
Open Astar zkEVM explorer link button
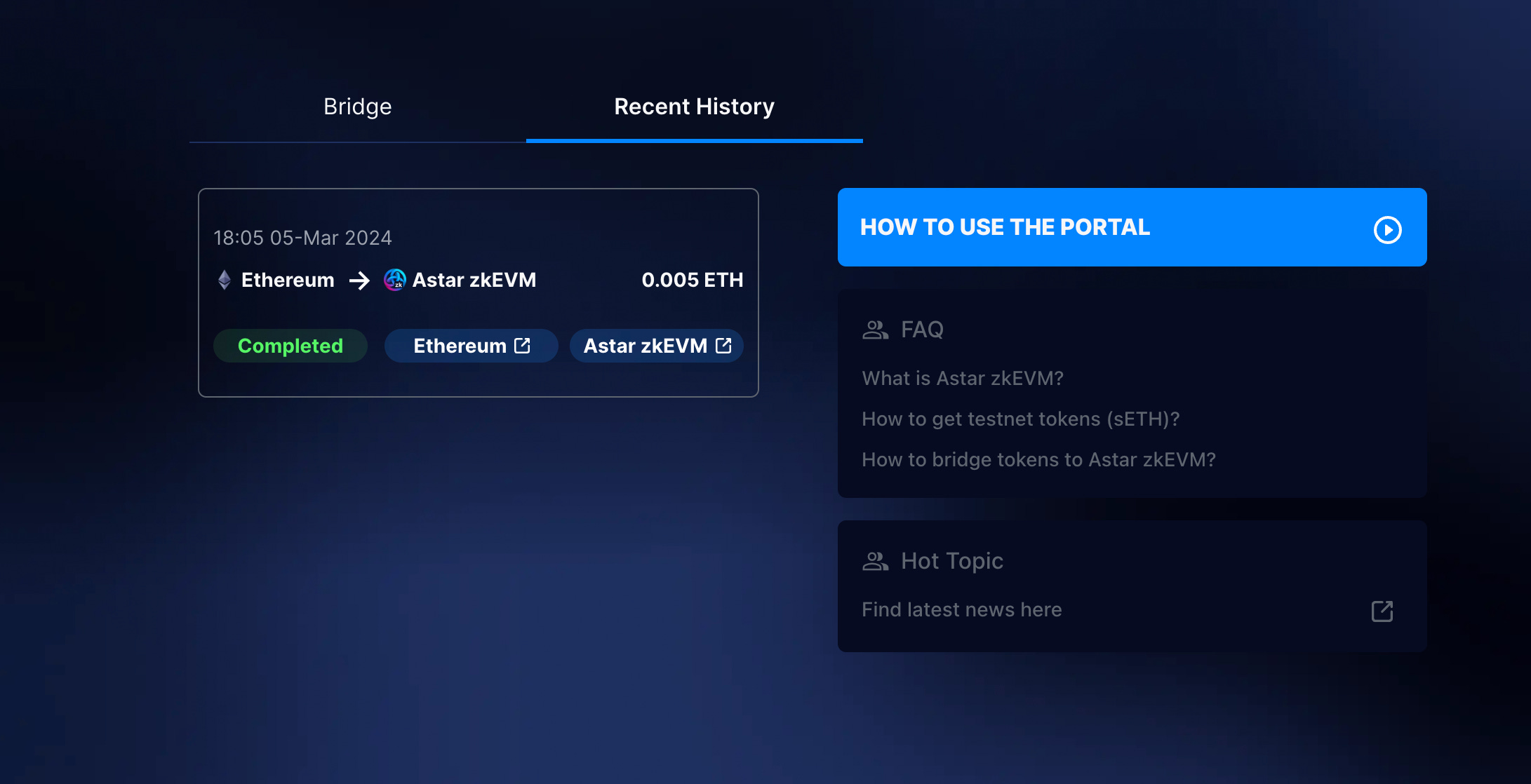[x=657, y=346]
